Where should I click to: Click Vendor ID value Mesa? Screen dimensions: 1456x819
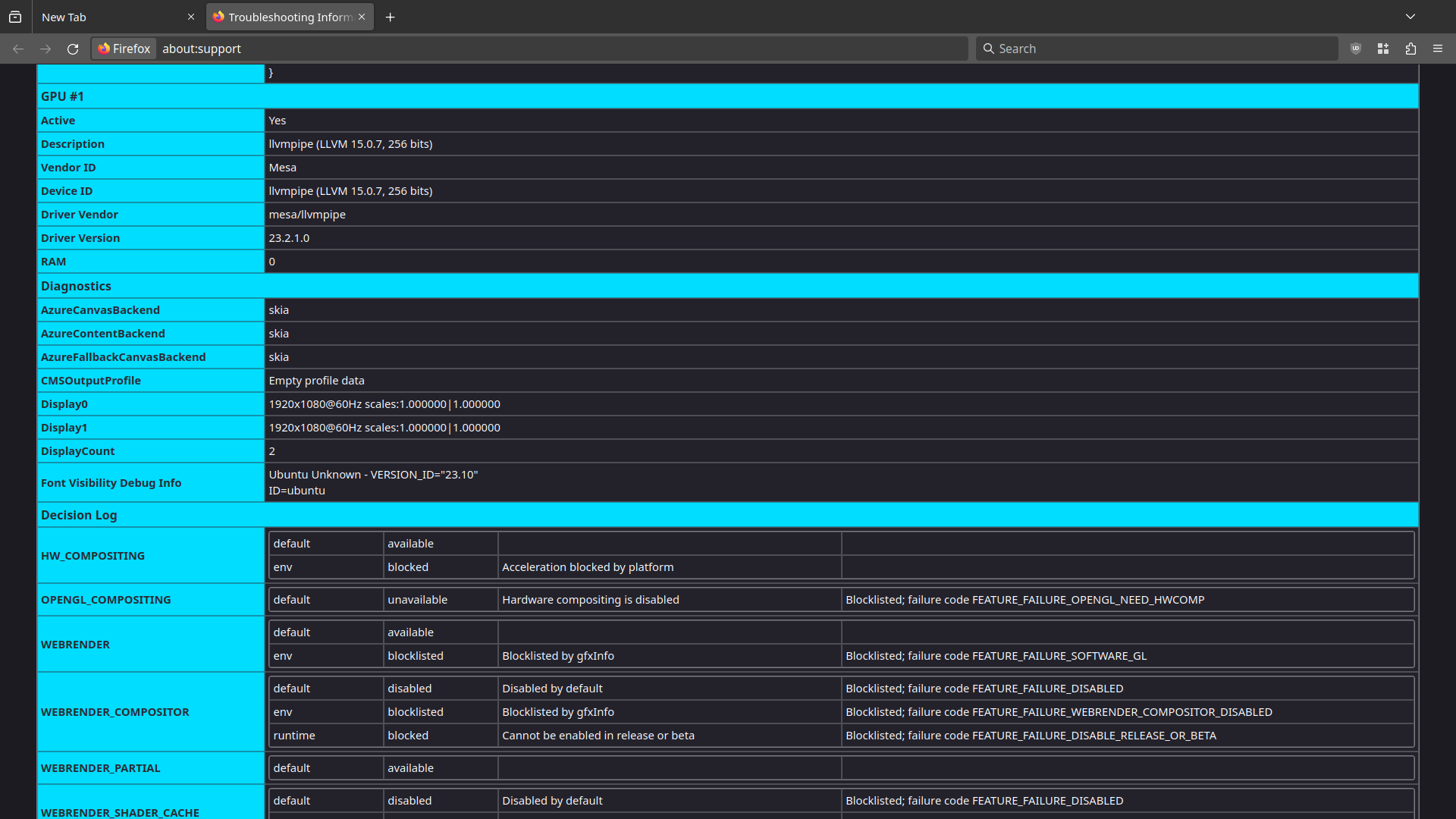point(282,168)
